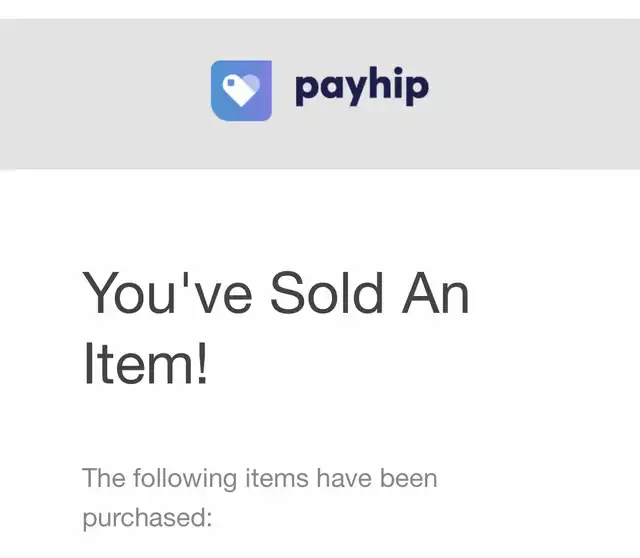
Task: Click the word "An" in the heading
Action: coord(436,293)
